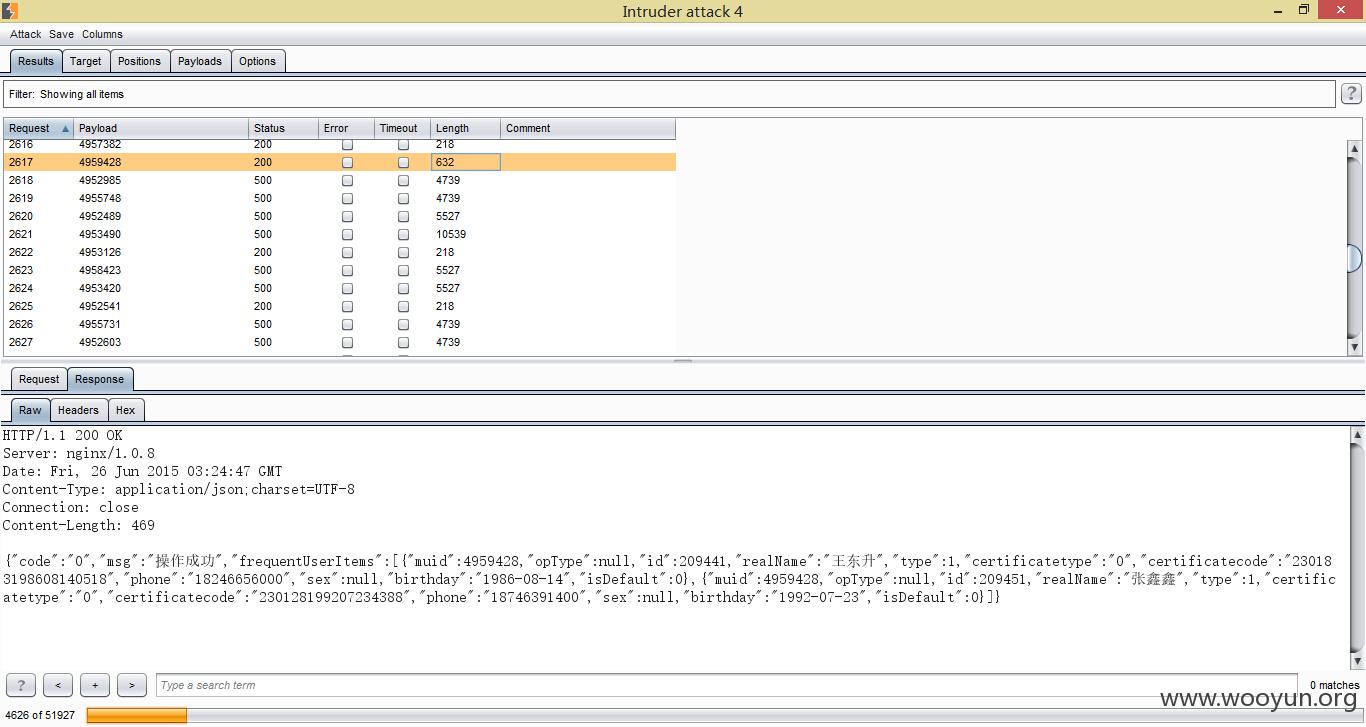1366x727 pixels.
Task: Open the Attack menu
Action: pos(26,34)
